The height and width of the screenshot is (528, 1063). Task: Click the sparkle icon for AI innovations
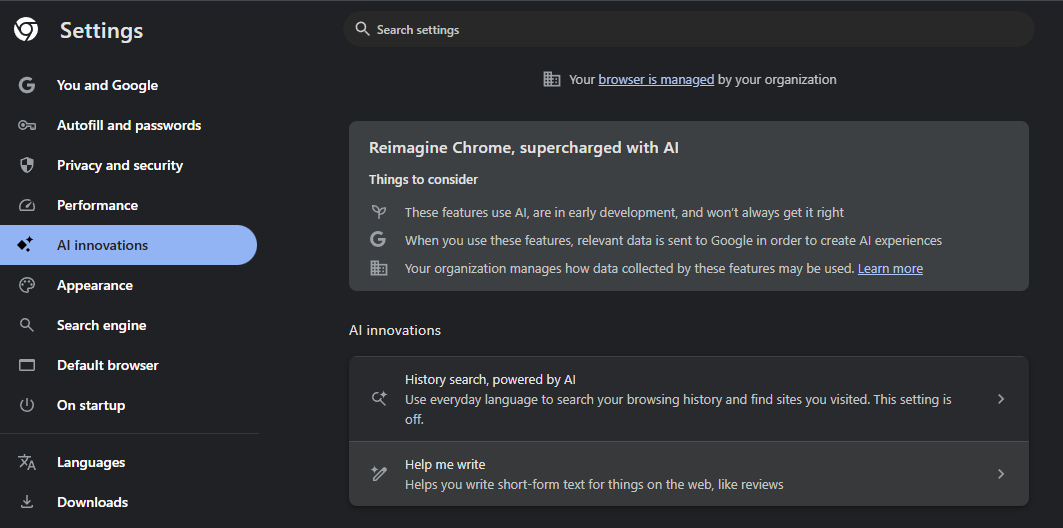click(26, 245)
